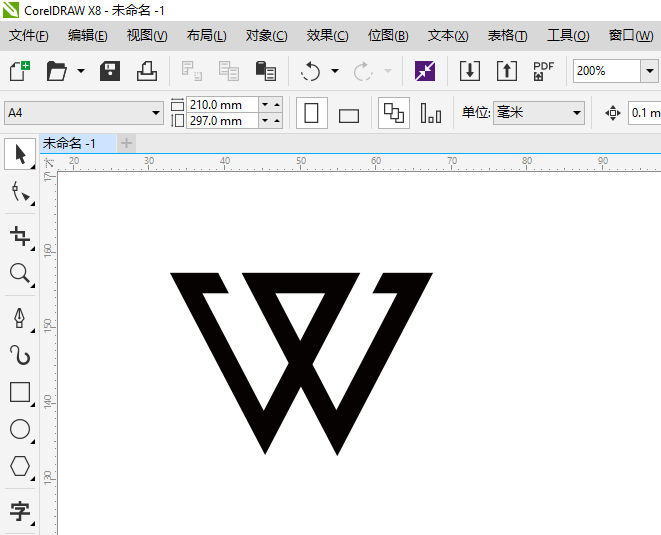Create a new document
This screenshot has height=535, width=661.
pyautogui.click(x=19, y=71)
